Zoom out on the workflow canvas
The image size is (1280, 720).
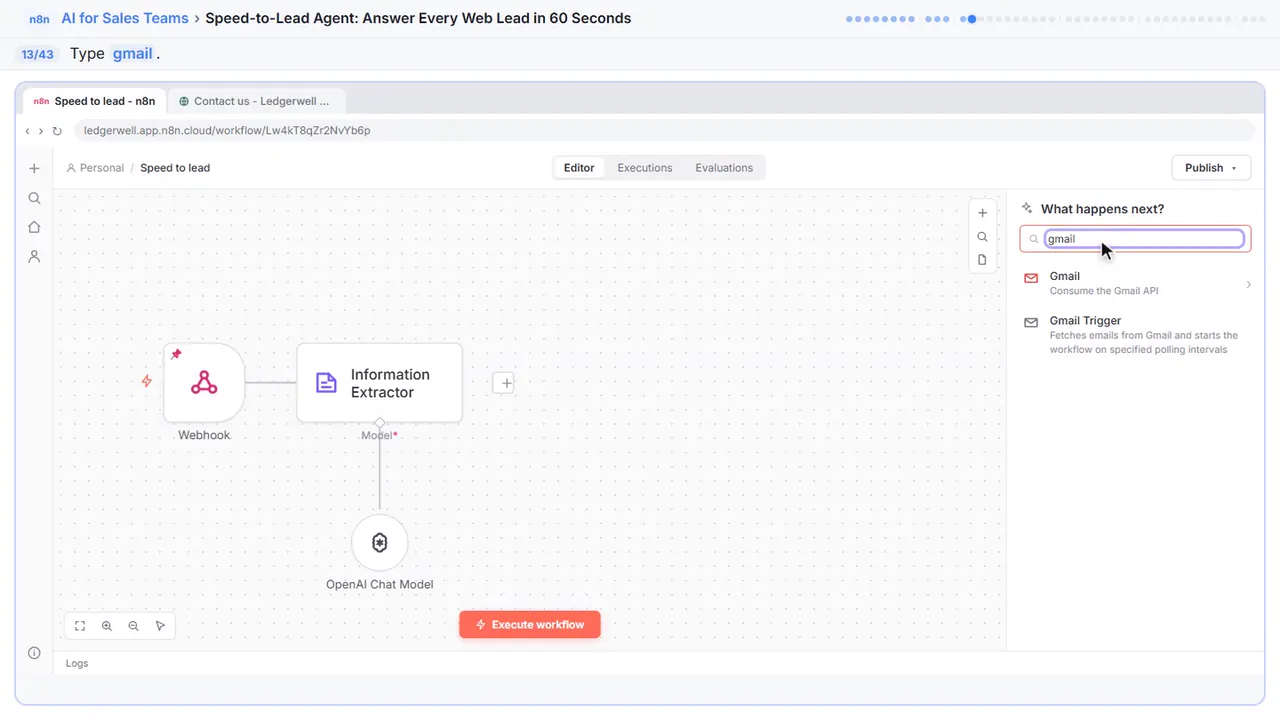coord(133,626)
